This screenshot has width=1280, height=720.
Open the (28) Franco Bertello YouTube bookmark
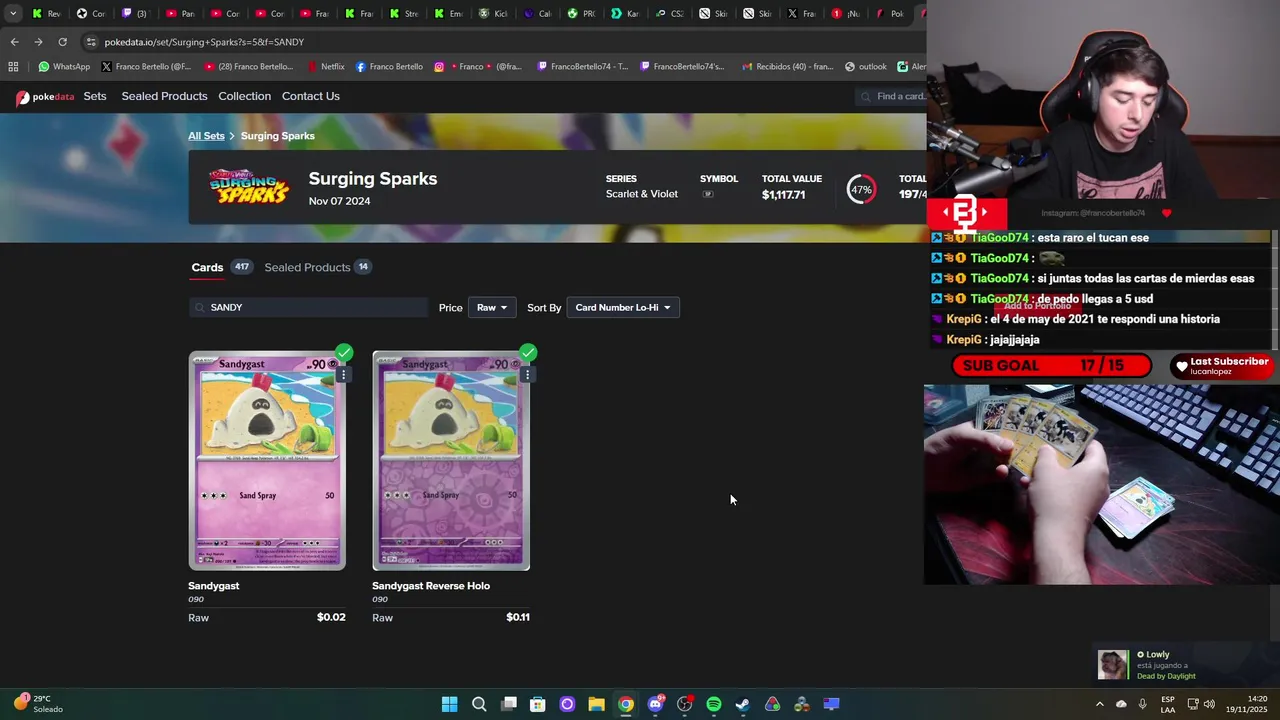248,67
